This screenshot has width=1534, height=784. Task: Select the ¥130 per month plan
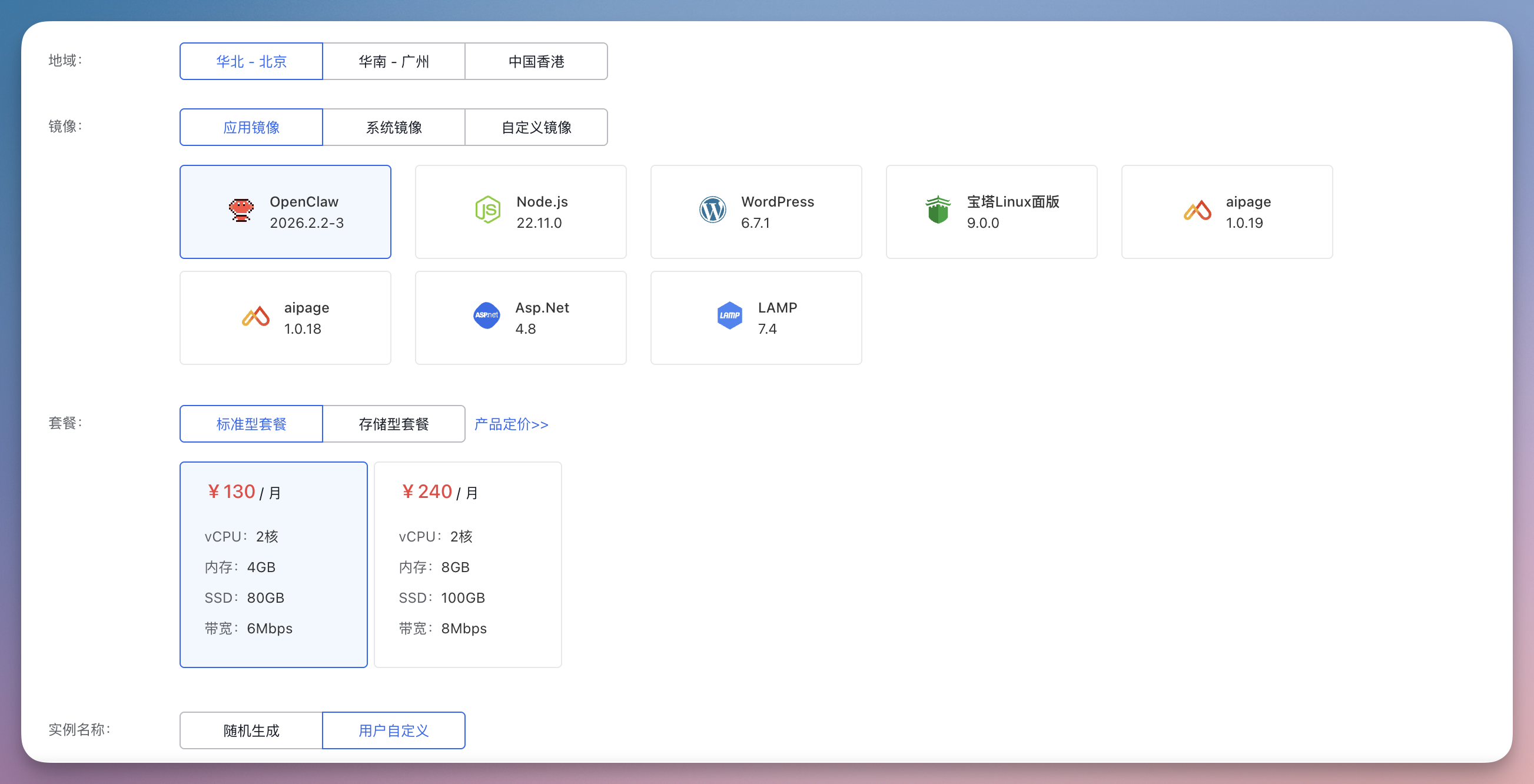(x=273, y=564)
